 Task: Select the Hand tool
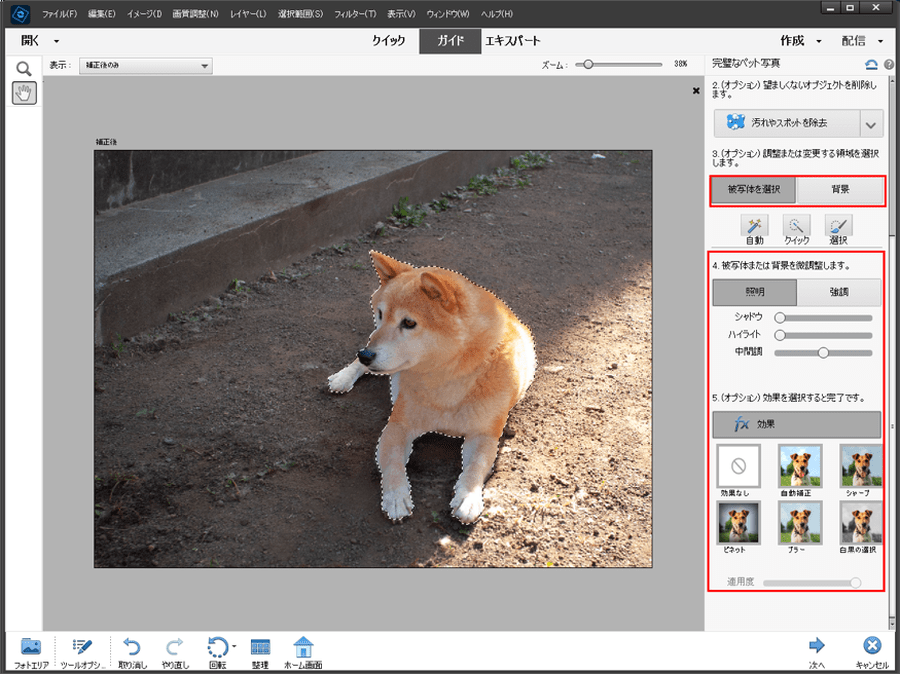24,93
